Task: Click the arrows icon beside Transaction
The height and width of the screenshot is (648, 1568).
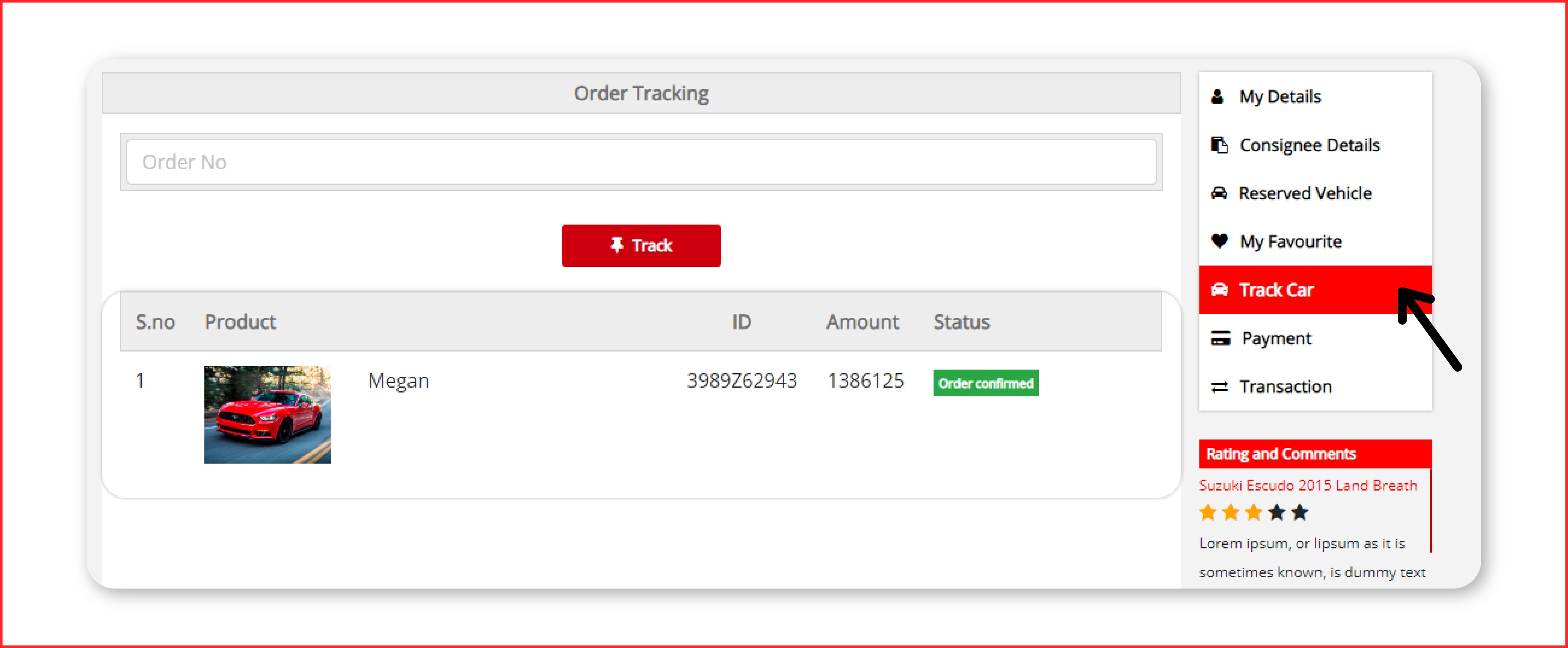Action: point(1219,387)
